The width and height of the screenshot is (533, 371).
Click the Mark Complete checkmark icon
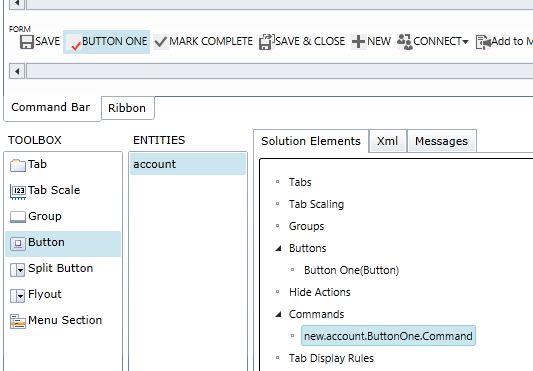click(160, 42)
